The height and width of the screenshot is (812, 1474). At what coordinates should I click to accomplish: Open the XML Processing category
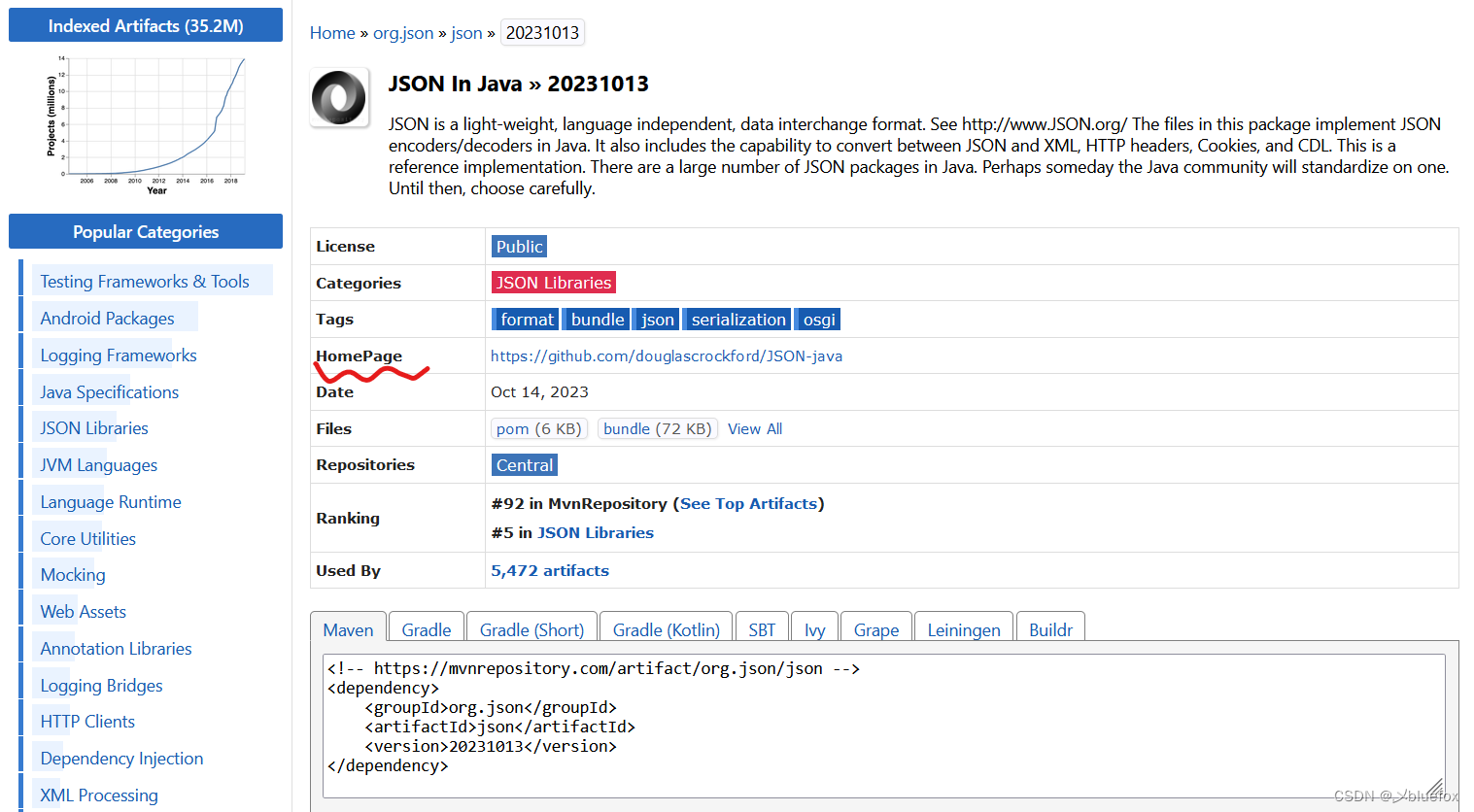pos(97,795)
